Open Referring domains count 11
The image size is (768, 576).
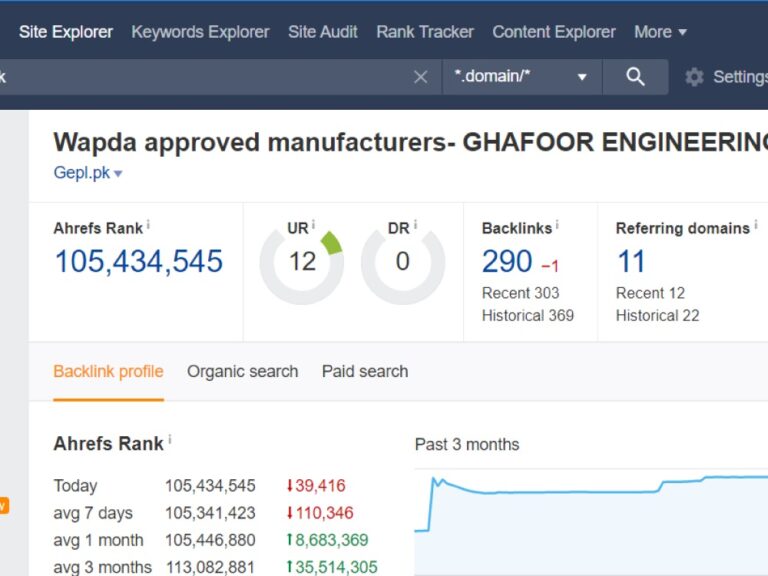click(631, 261)
